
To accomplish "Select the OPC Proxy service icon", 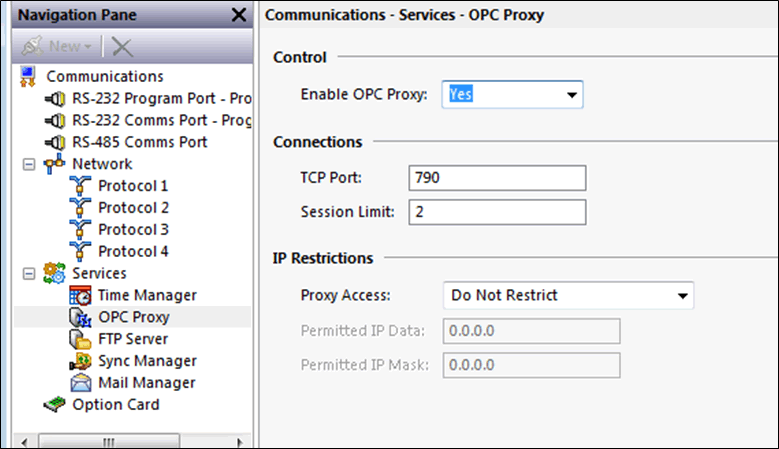I will (x=80, y=317).
